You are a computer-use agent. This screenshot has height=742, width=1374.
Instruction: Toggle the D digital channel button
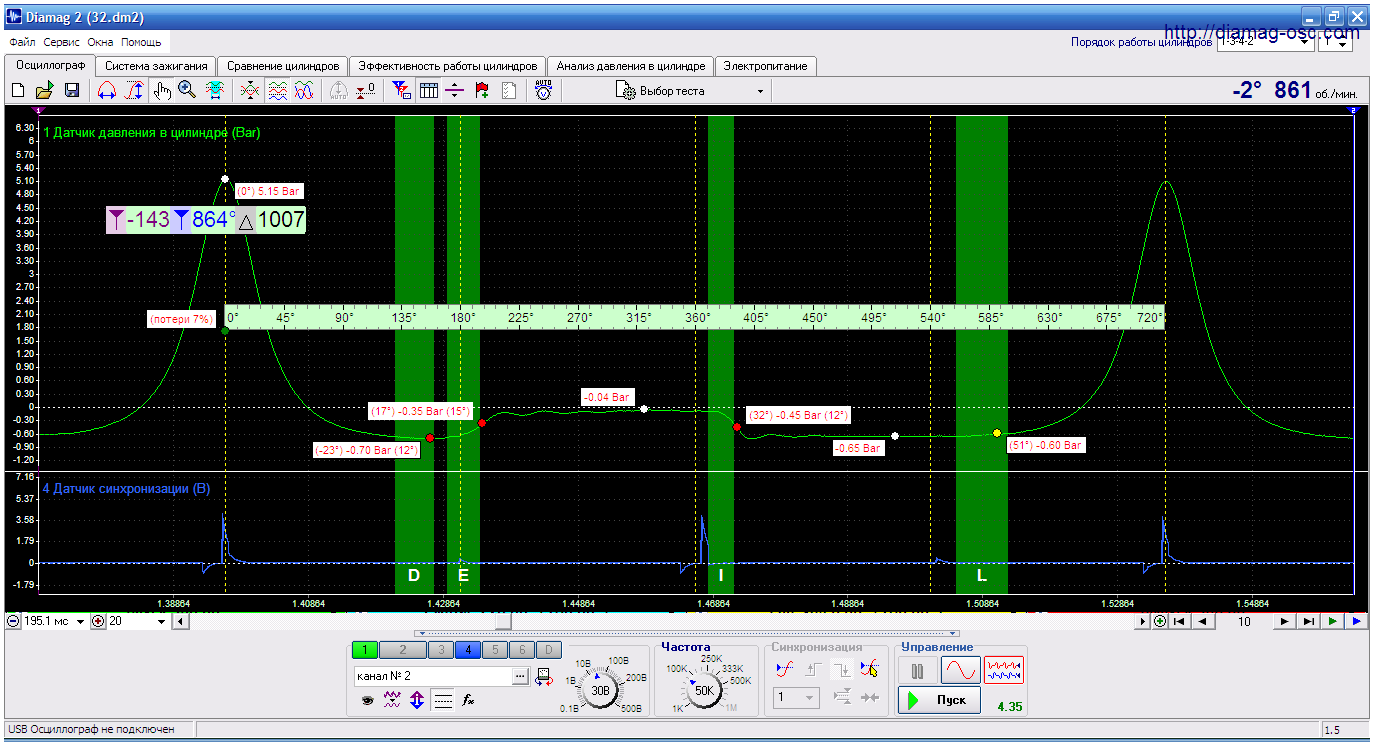point(548,650)
